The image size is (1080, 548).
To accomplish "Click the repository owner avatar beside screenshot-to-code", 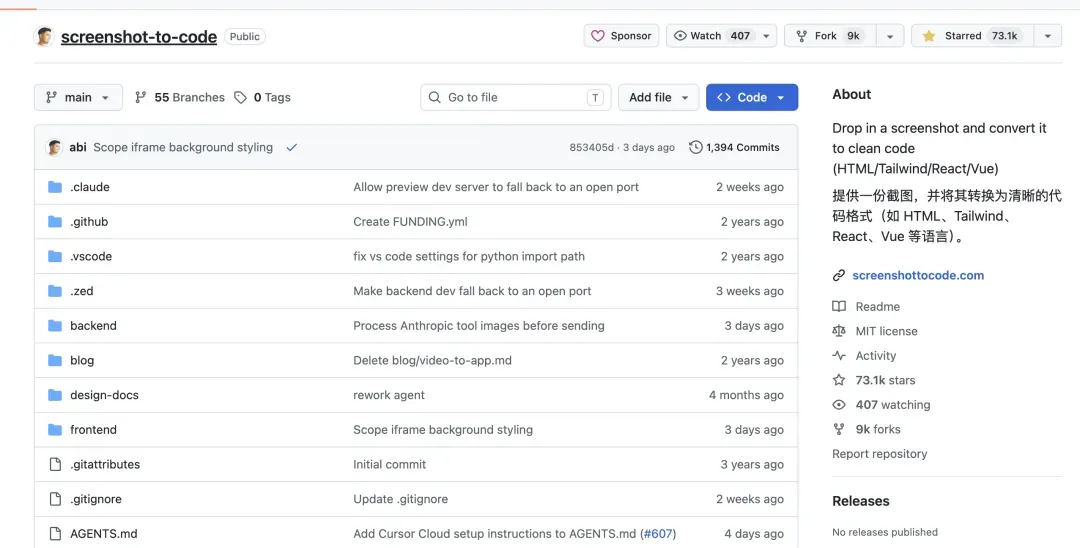I will 44,36.
